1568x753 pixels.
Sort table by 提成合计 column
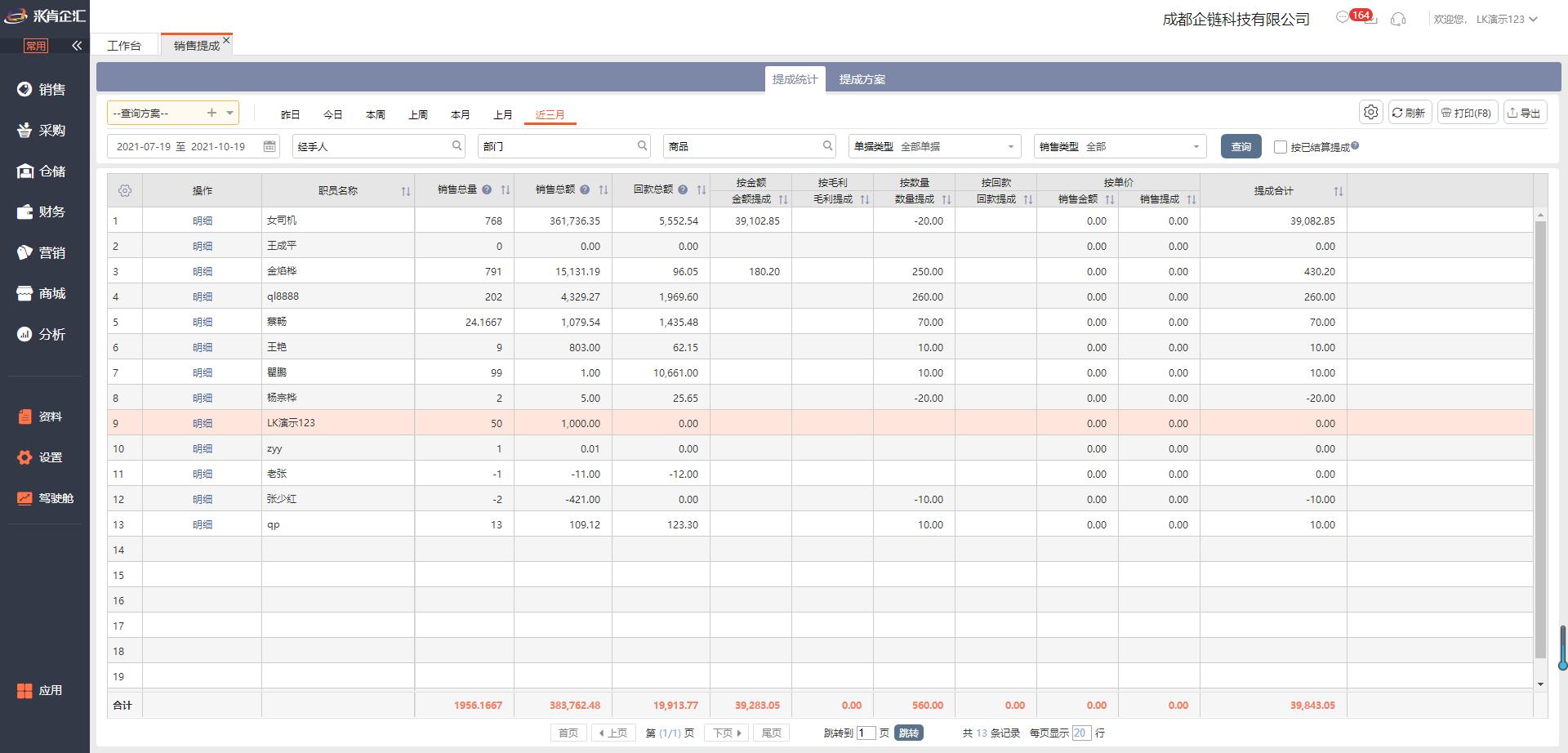point(1338,191)
